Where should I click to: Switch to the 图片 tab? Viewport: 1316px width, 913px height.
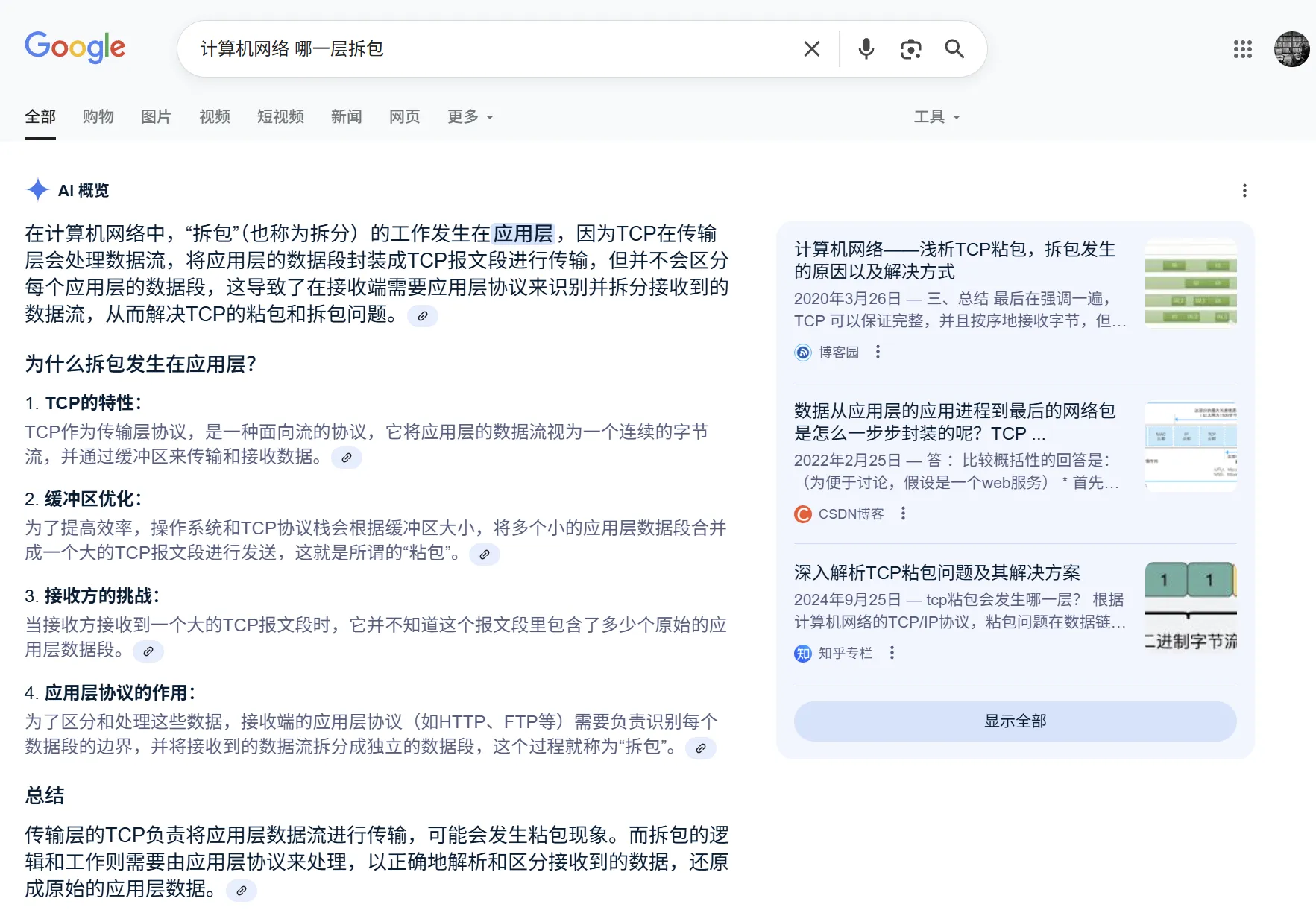point(156,117)
